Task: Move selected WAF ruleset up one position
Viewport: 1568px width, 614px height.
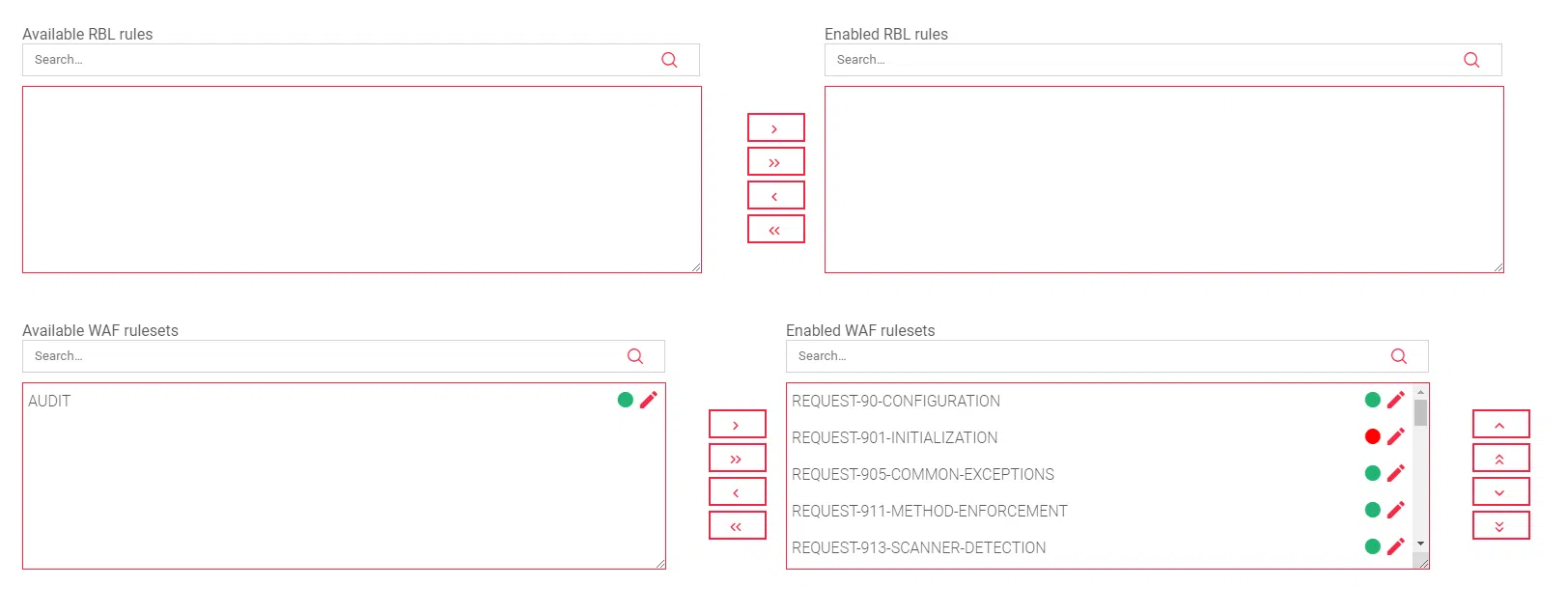Action: click(x=1499, y=425)
